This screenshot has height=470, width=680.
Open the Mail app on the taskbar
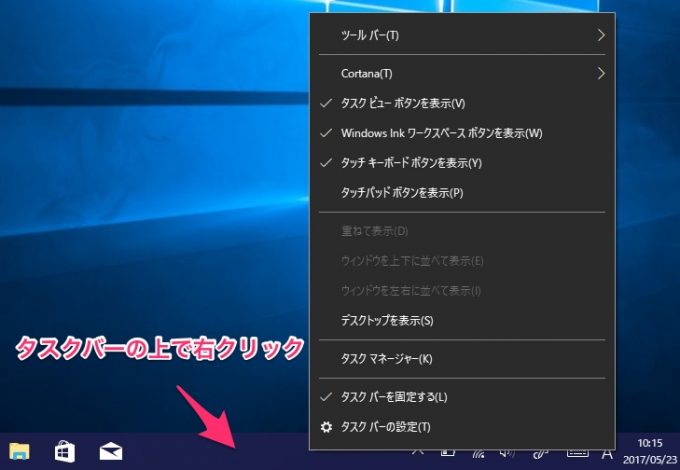111,451
